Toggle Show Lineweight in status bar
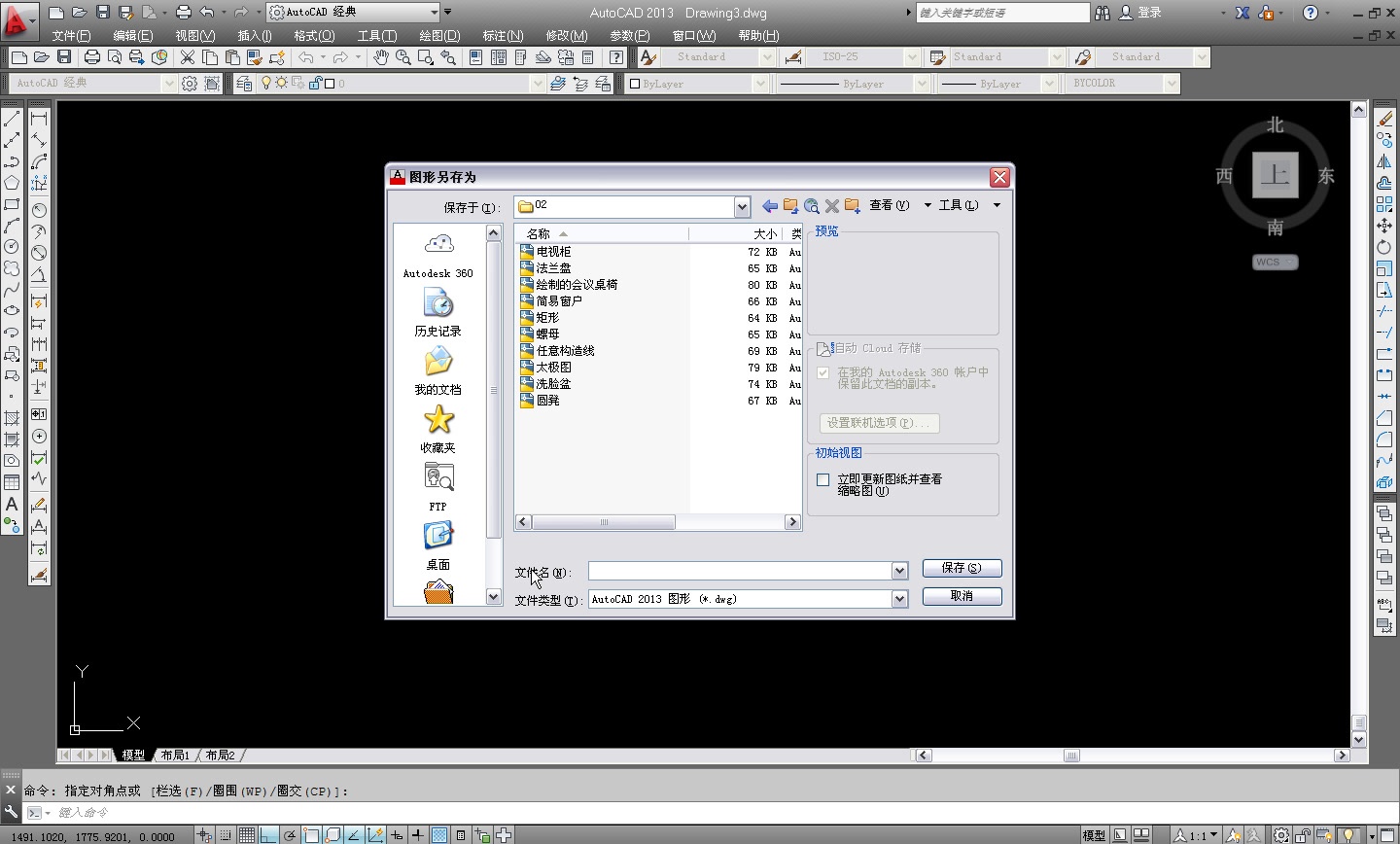Screen dimensions: 1400x844 click(x=418, y=835)
